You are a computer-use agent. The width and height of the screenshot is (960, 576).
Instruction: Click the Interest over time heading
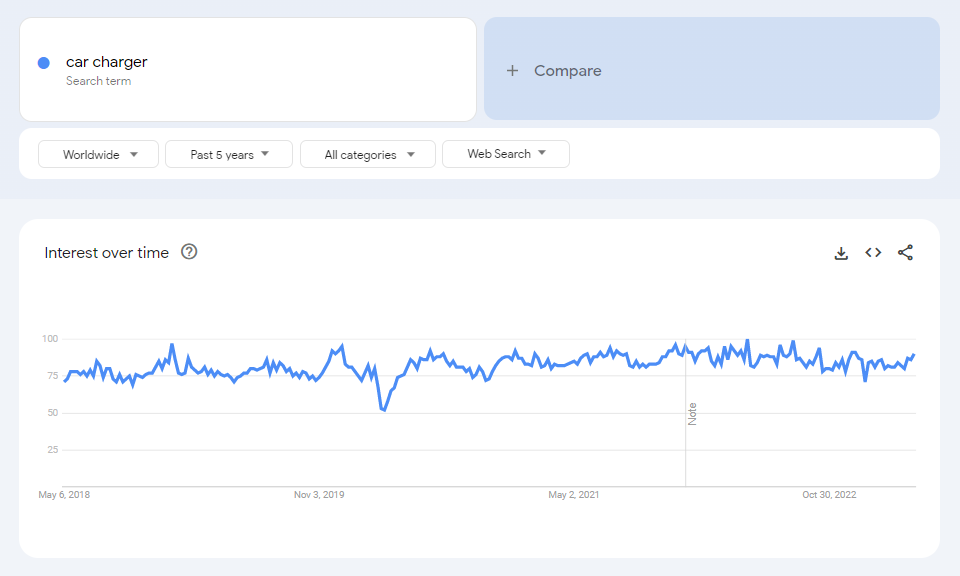click(x=107, y=253)
